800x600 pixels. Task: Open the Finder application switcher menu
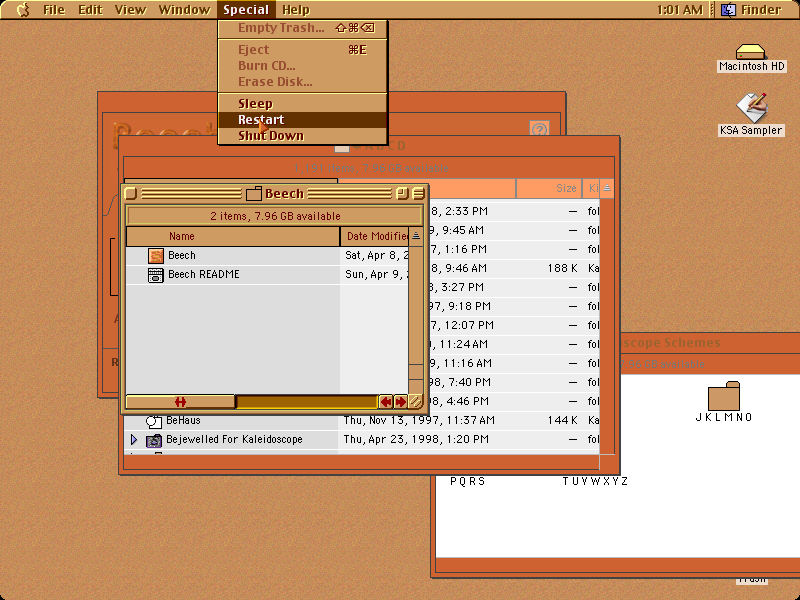click(751, 10)
